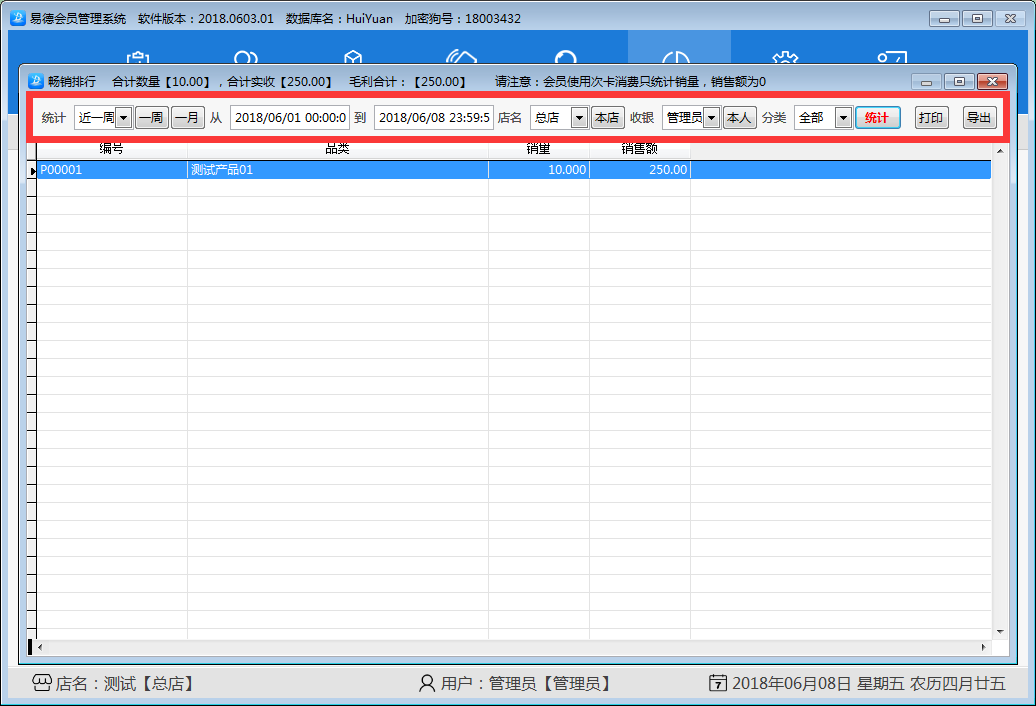Select the cell P00001
Screen dimensions: 1036x706
pos(112,170)
